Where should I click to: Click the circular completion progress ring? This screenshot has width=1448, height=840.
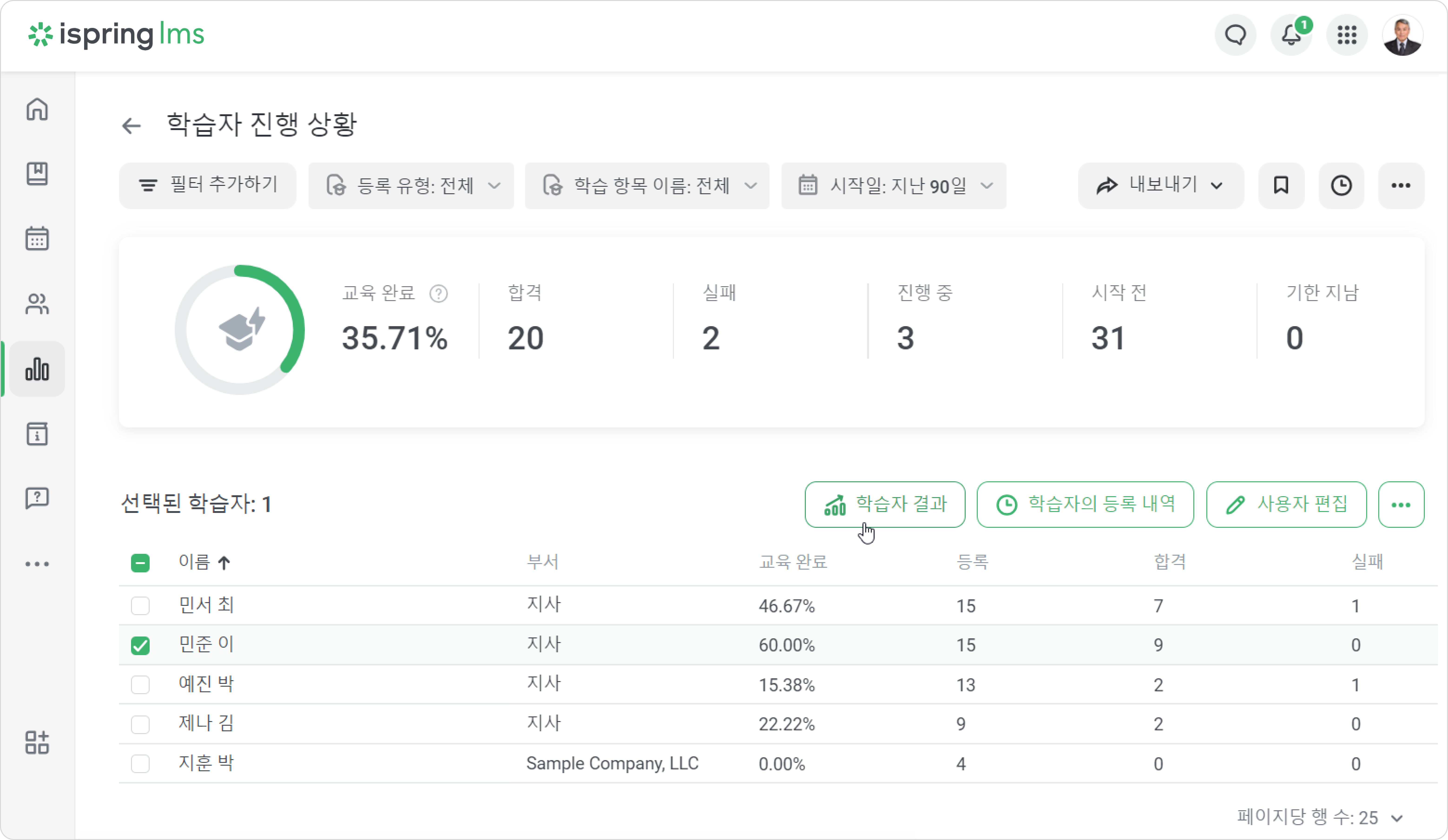[x=240, y=330]
